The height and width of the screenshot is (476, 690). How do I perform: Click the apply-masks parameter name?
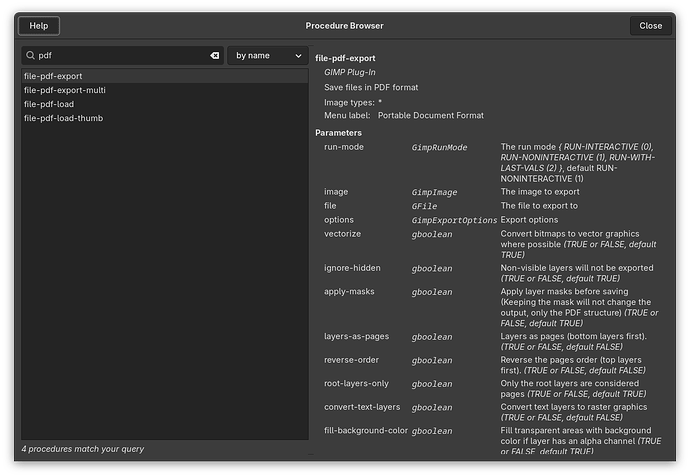[x=348, y=292]
